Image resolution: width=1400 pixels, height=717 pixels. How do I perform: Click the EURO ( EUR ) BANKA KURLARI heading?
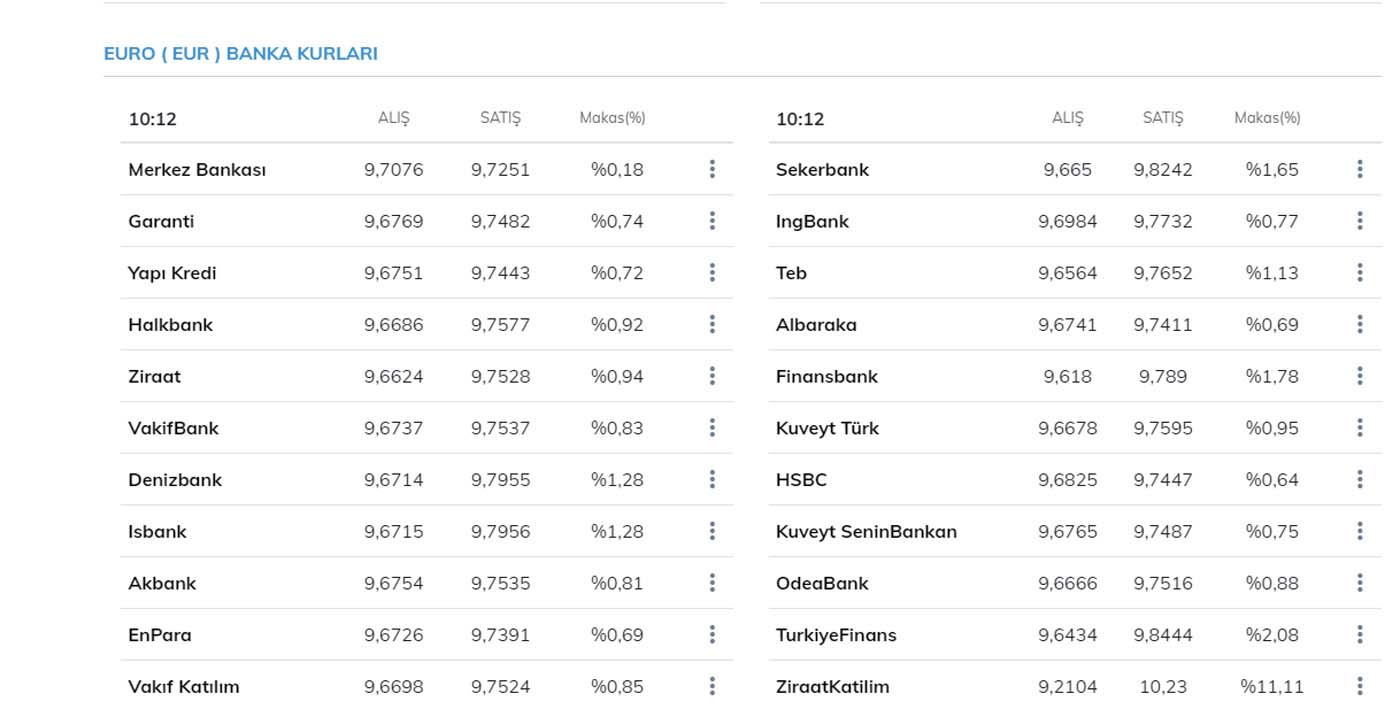[x=241, y=54]
